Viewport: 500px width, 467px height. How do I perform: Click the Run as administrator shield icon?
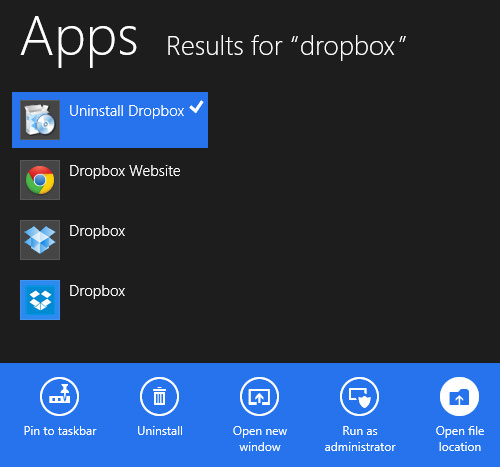360,396
